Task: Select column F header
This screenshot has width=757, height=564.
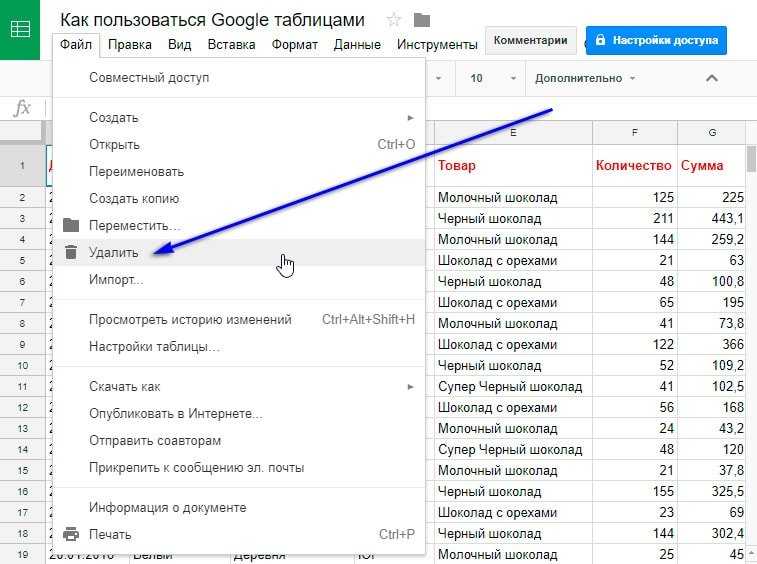Action: pyautogui.click(x=635, y=133)
